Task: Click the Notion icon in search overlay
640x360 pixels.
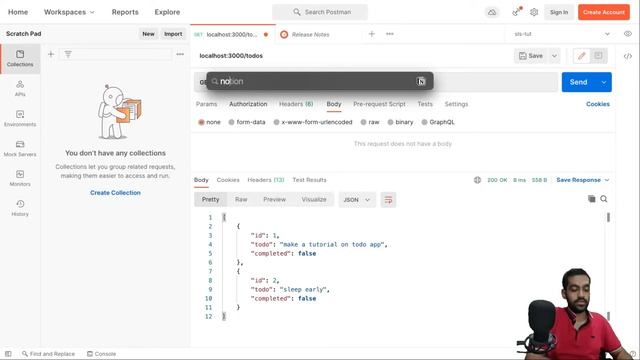Action: tap(421, 81)
